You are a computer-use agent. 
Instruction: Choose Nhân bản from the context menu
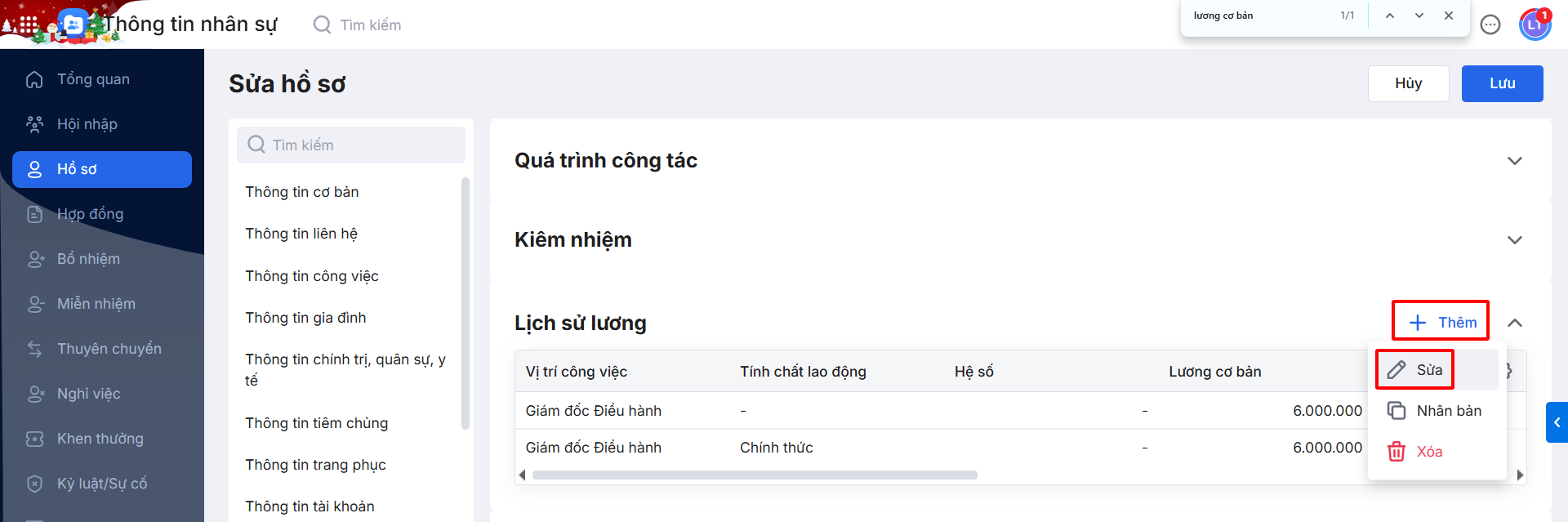click(1448, 411)
